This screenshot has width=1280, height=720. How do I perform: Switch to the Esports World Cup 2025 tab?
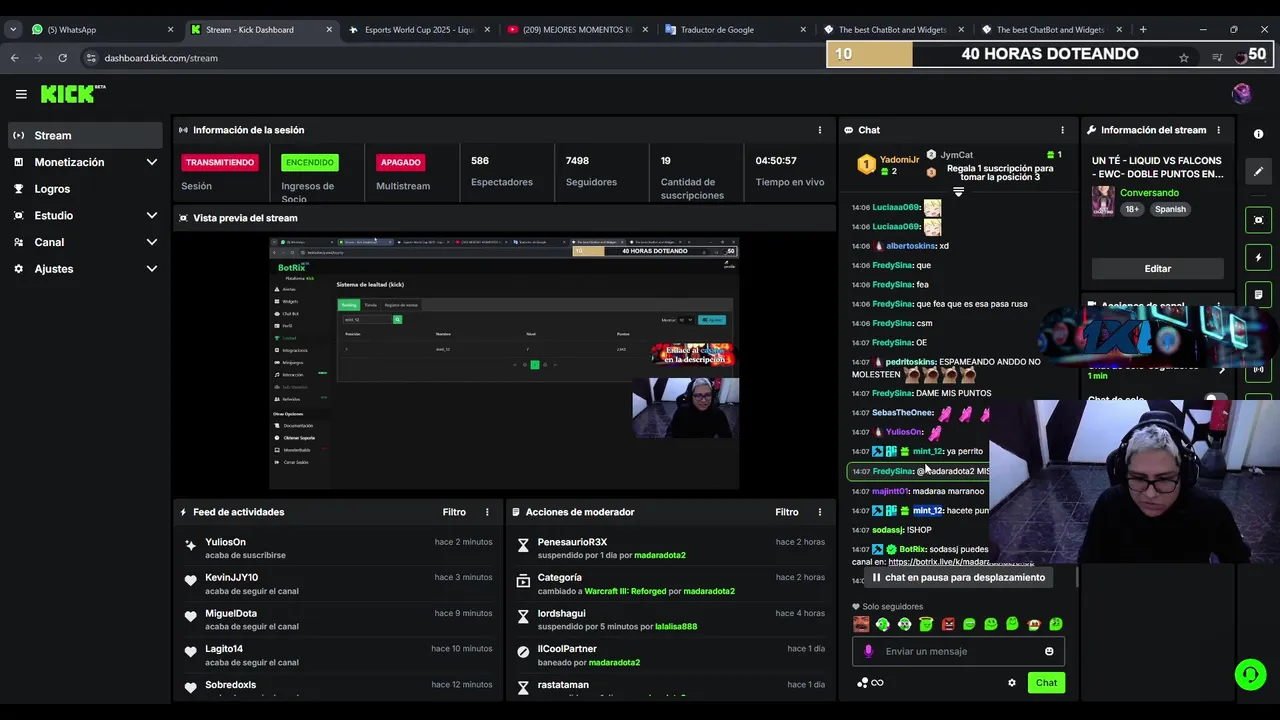[418, 30]
